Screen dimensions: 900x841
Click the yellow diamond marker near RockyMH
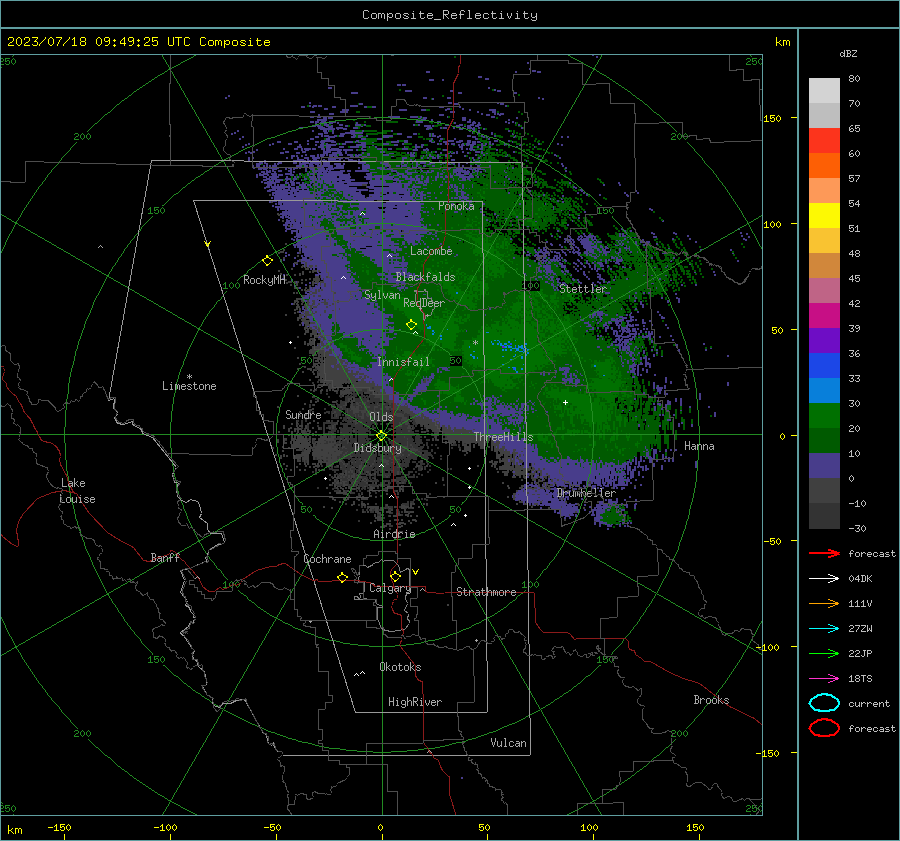point(267,261)
